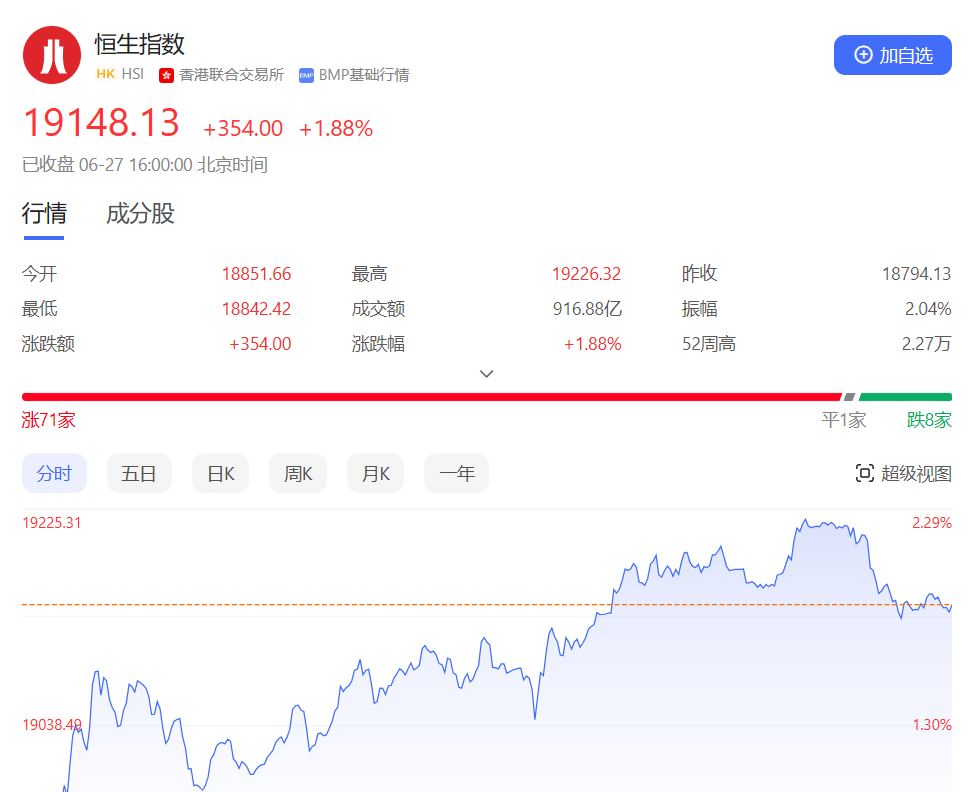The height and width of the screenshot is (792, 977).
Task: Click 香港联合交易所 exchange label
Action: coord(231,75)
